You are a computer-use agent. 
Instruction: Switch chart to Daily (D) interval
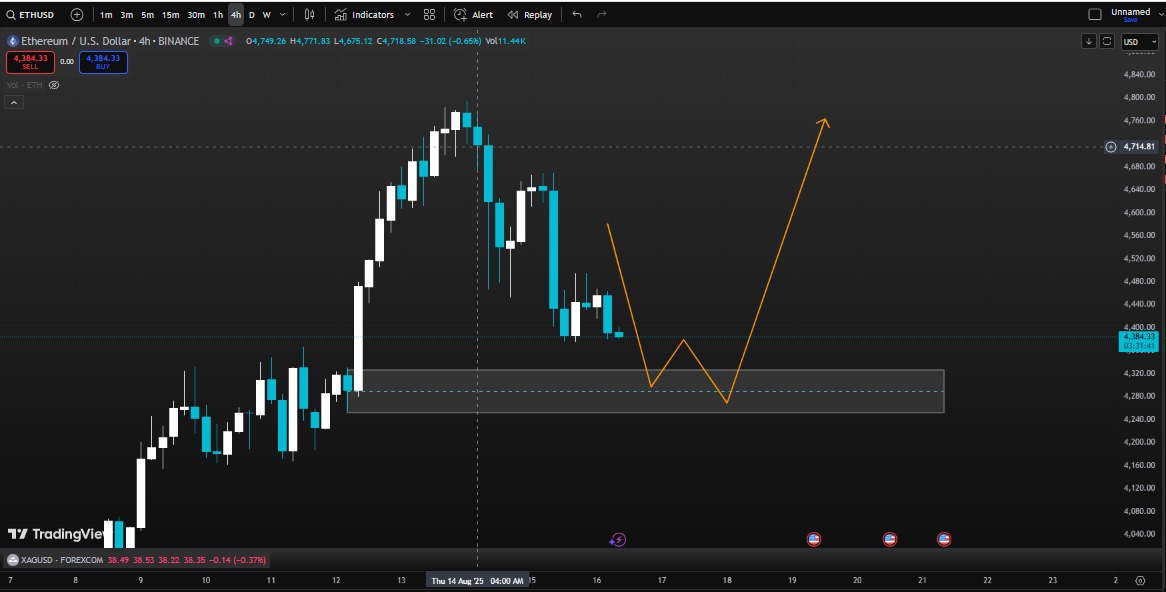pos(251,15)
